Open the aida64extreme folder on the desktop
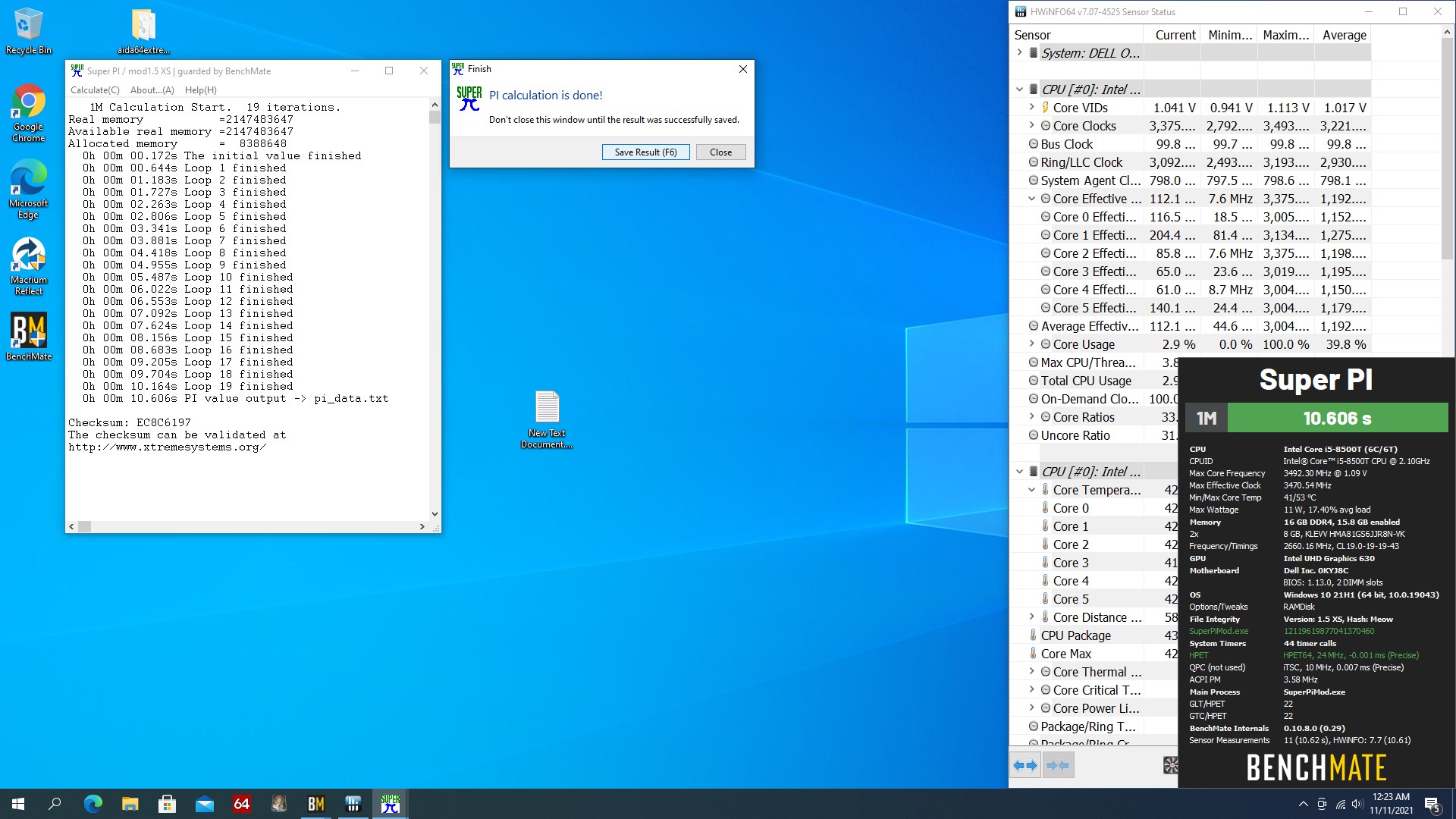 pos(143,32)
